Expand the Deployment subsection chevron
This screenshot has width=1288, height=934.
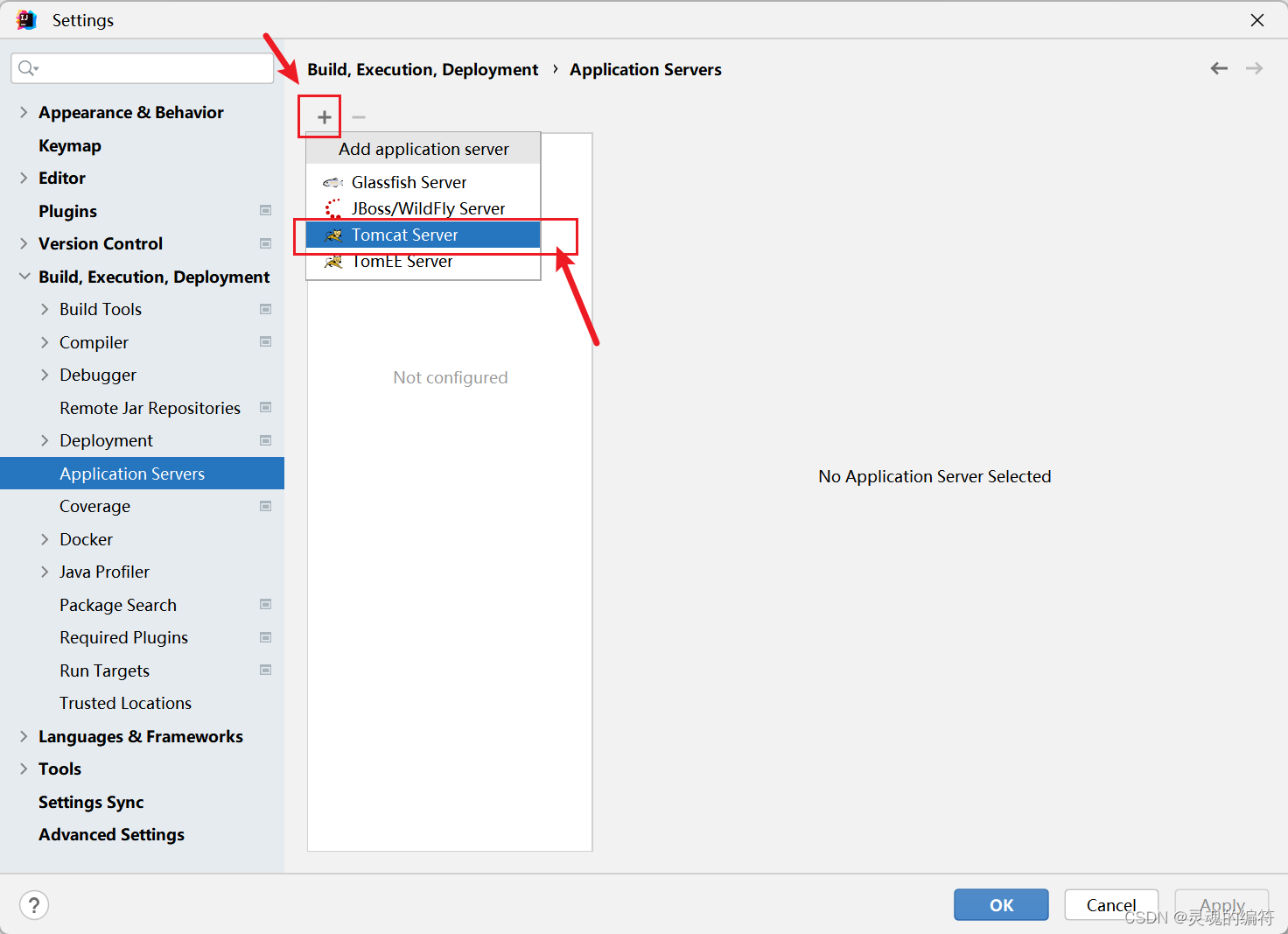pyautogui.click(x=45, y=440)
